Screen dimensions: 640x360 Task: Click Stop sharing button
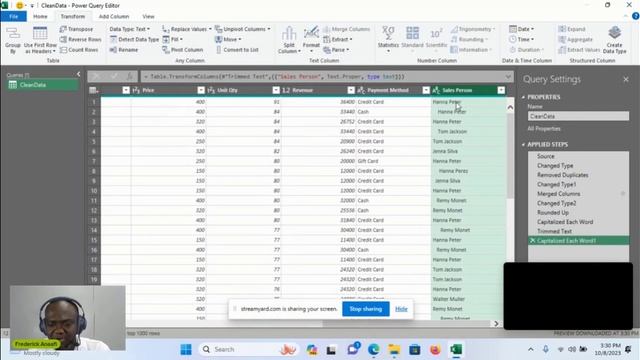pos(366,309)
